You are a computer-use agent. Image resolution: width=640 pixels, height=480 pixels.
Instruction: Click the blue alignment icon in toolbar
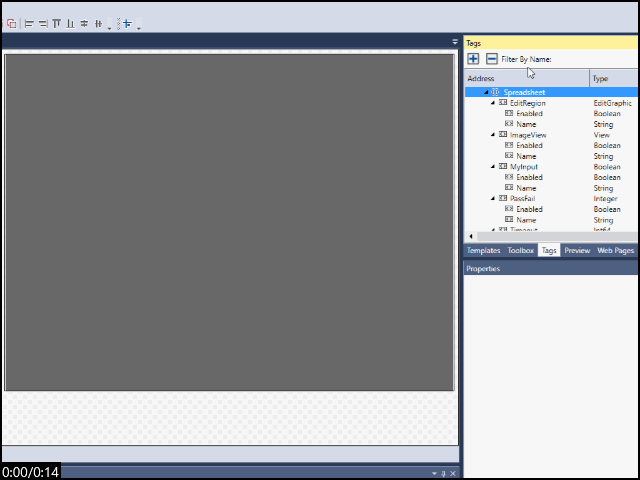tap(126, 23)
